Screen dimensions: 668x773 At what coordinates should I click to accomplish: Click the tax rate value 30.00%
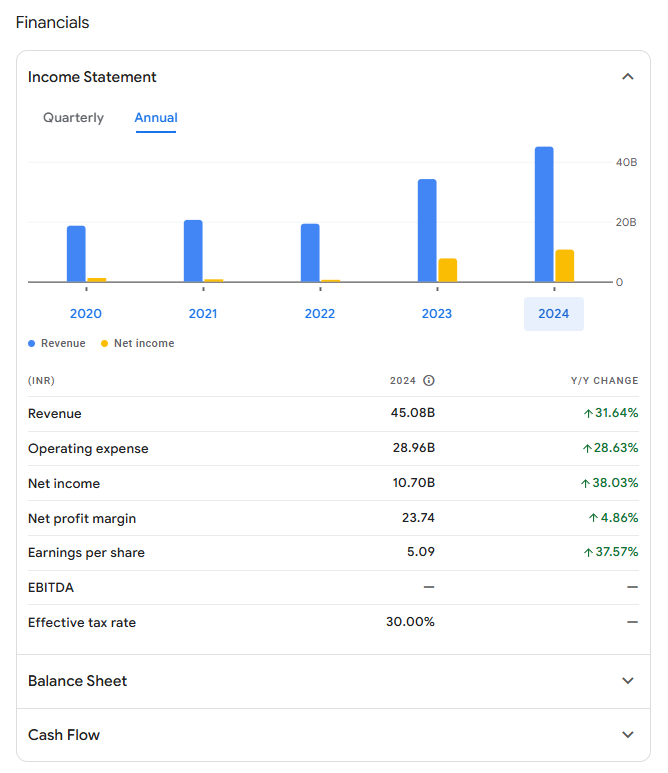coord(411,622)
